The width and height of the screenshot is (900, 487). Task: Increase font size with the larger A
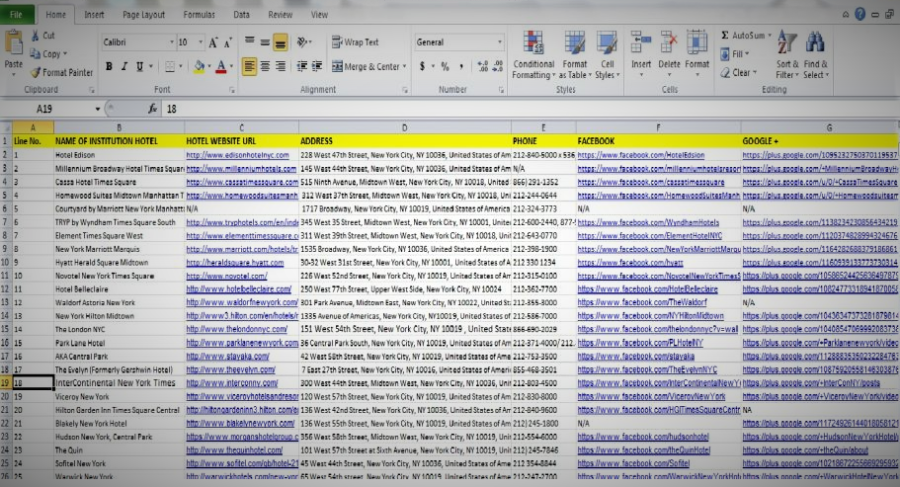(x=213, y=42)
